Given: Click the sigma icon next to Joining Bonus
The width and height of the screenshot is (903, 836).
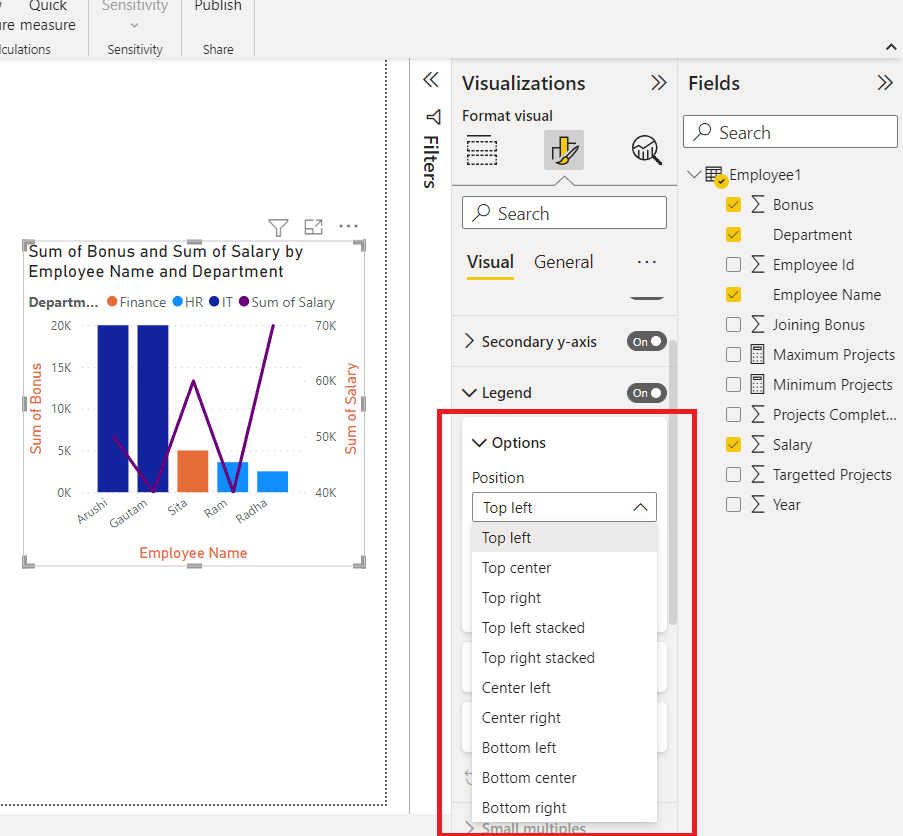Looking at the screenshot, I should tap(758, 324).
